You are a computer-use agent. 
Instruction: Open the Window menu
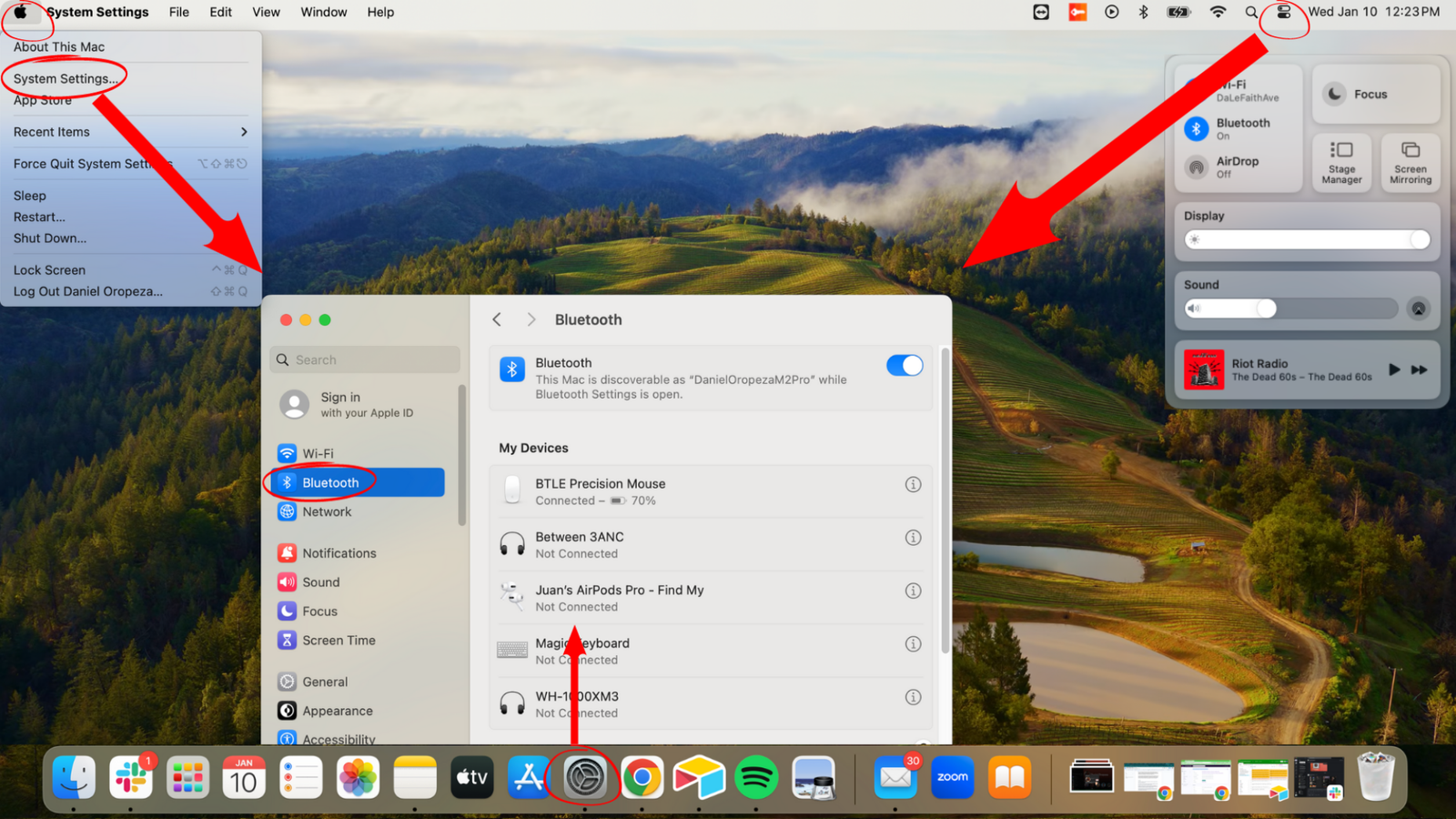click(x=324, y=12)
